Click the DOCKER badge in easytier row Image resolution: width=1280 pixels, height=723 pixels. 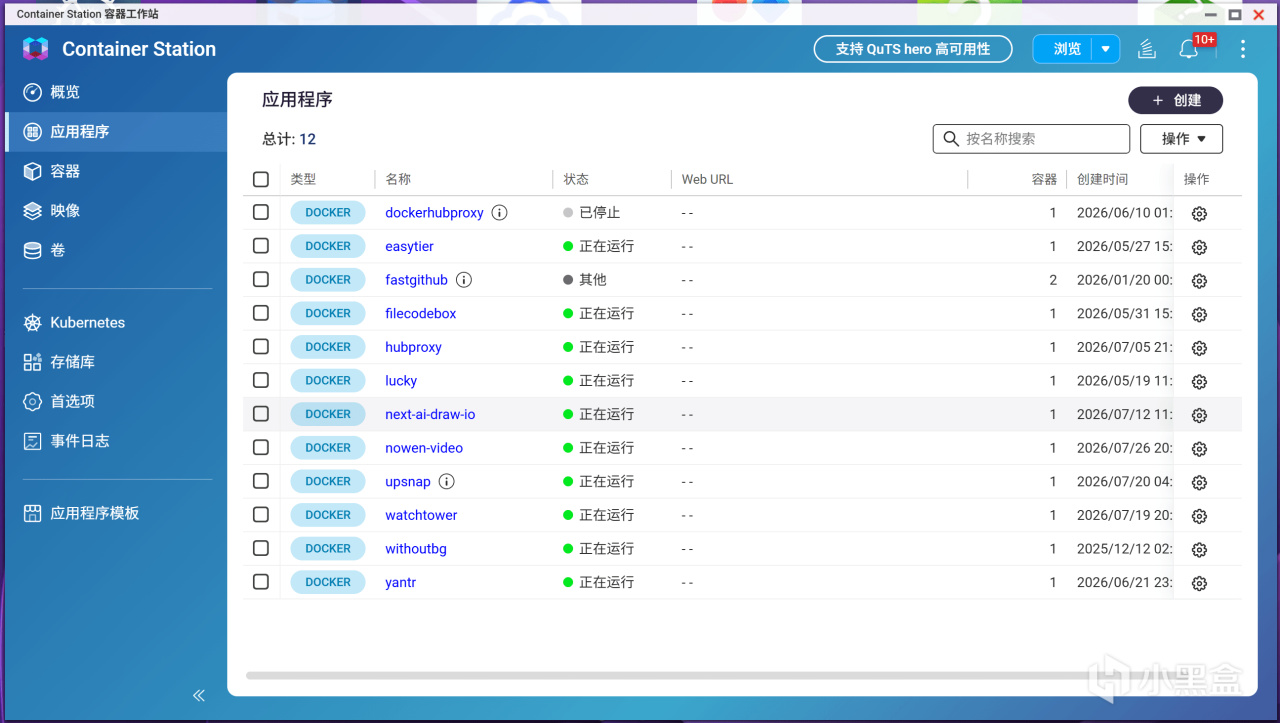pos(328,246)
